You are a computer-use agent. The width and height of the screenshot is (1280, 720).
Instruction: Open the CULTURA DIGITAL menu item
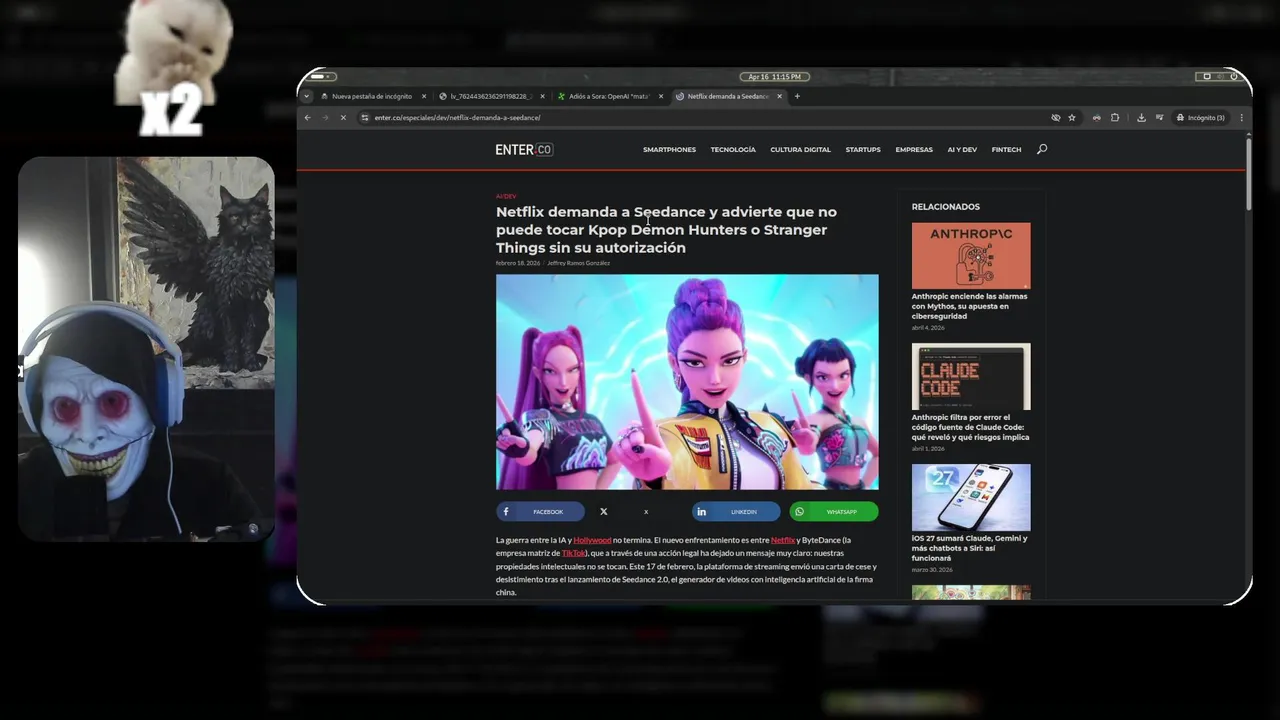pos(800,150)
